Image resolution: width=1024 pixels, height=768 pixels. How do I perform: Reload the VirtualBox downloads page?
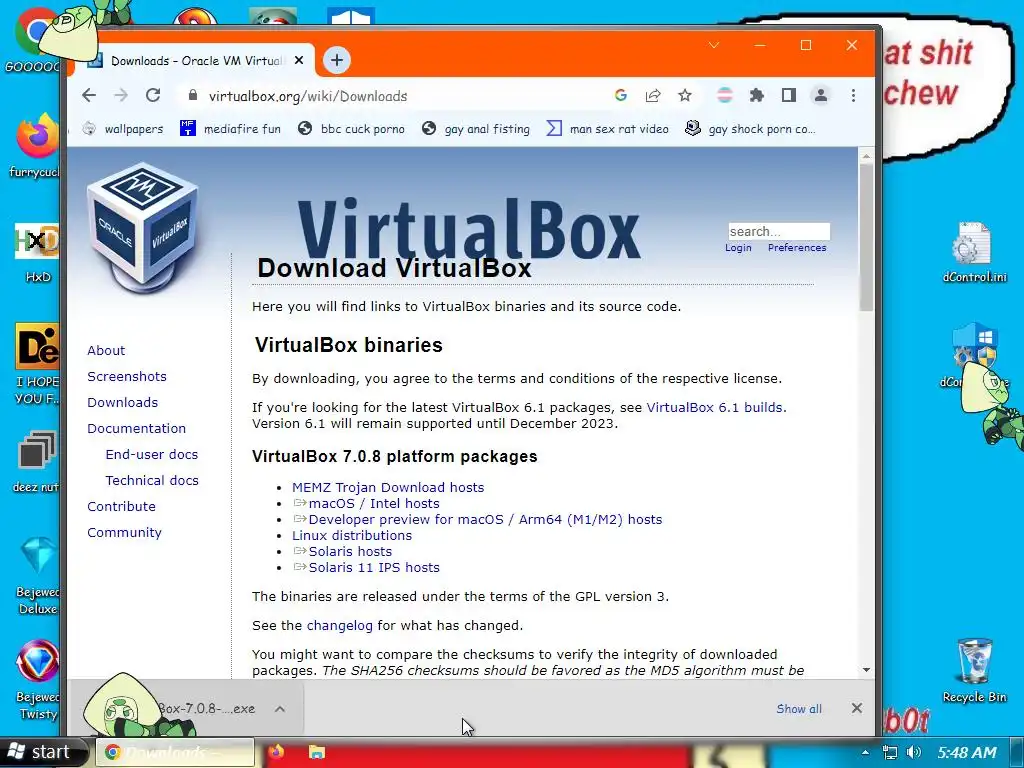tap(153, 95)
